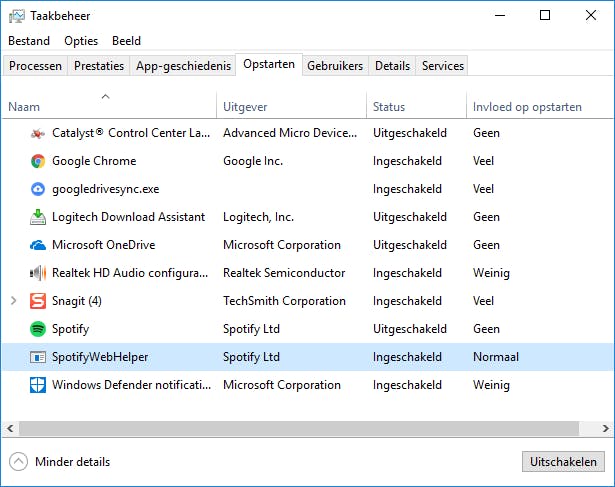Click the Catalyst Control Center icon
This screenshot has height=487, width=615.
37,133
